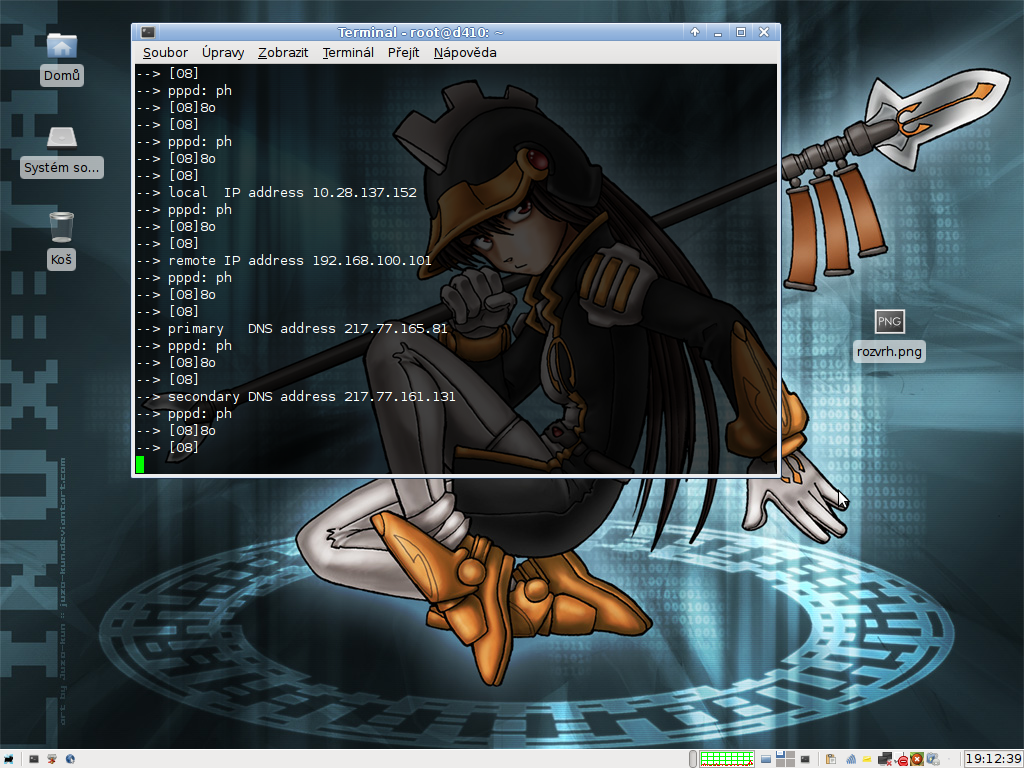The height and width of the screenshot is (768, 1024).
Task: Open the power manager plug tray icon
Action: [933, 759]
